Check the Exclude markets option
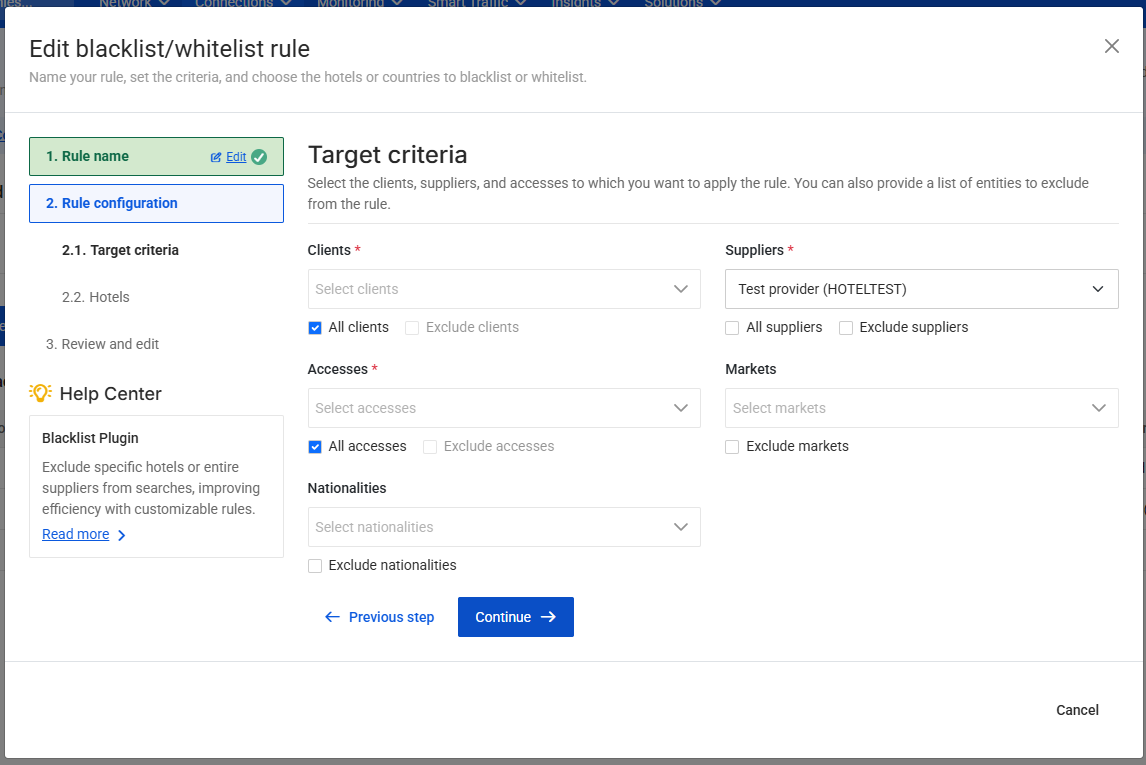Screen dimensions: 1146x765 pos(732,446)
